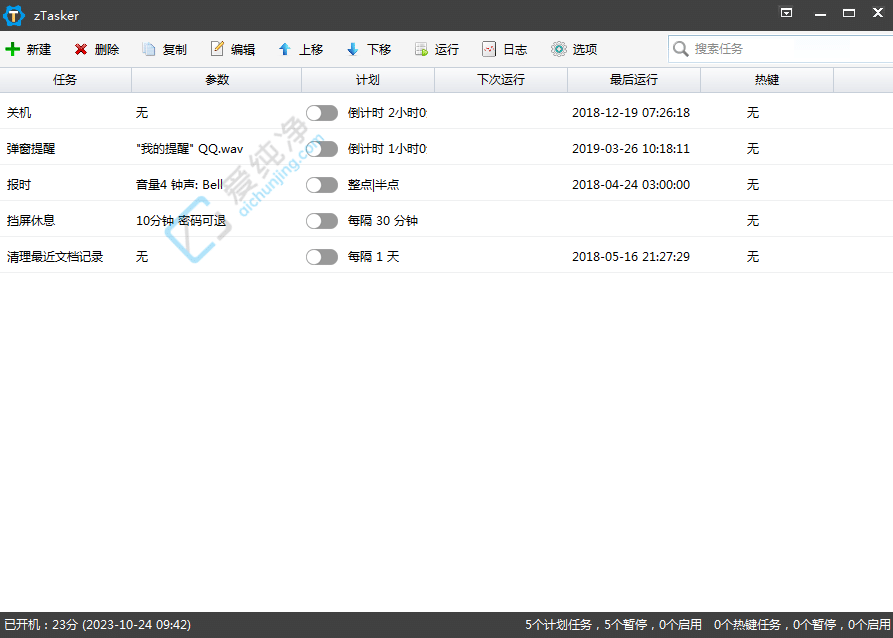Image resolution: width=893 pixels, height=638 pixels.
Task: Click the 日志 log chart icon
Action: 489,50
